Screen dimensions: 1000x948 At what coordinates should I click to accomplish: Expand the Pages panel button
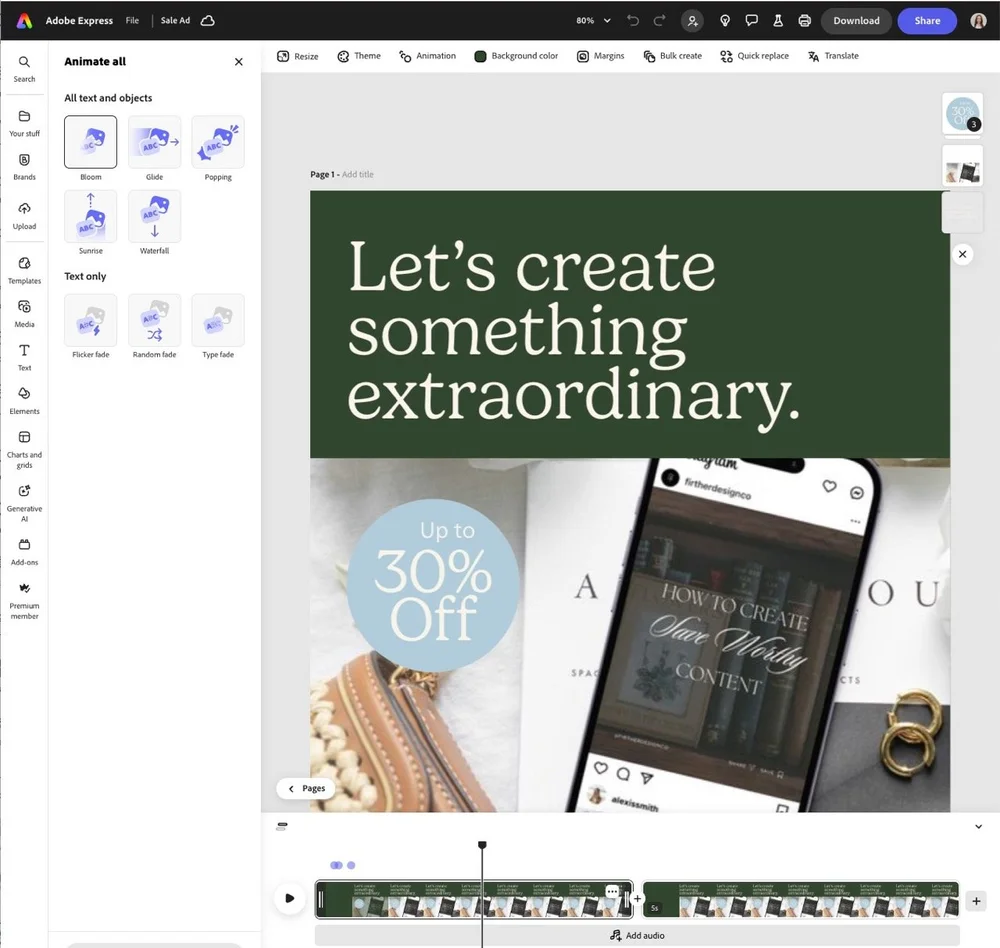(x=307, y=789)
